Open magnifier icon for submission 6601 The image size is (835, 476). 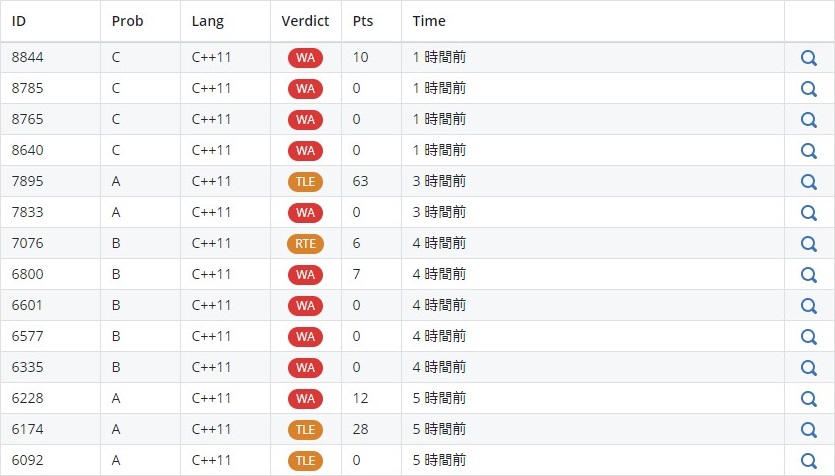(x=809, y=306)
